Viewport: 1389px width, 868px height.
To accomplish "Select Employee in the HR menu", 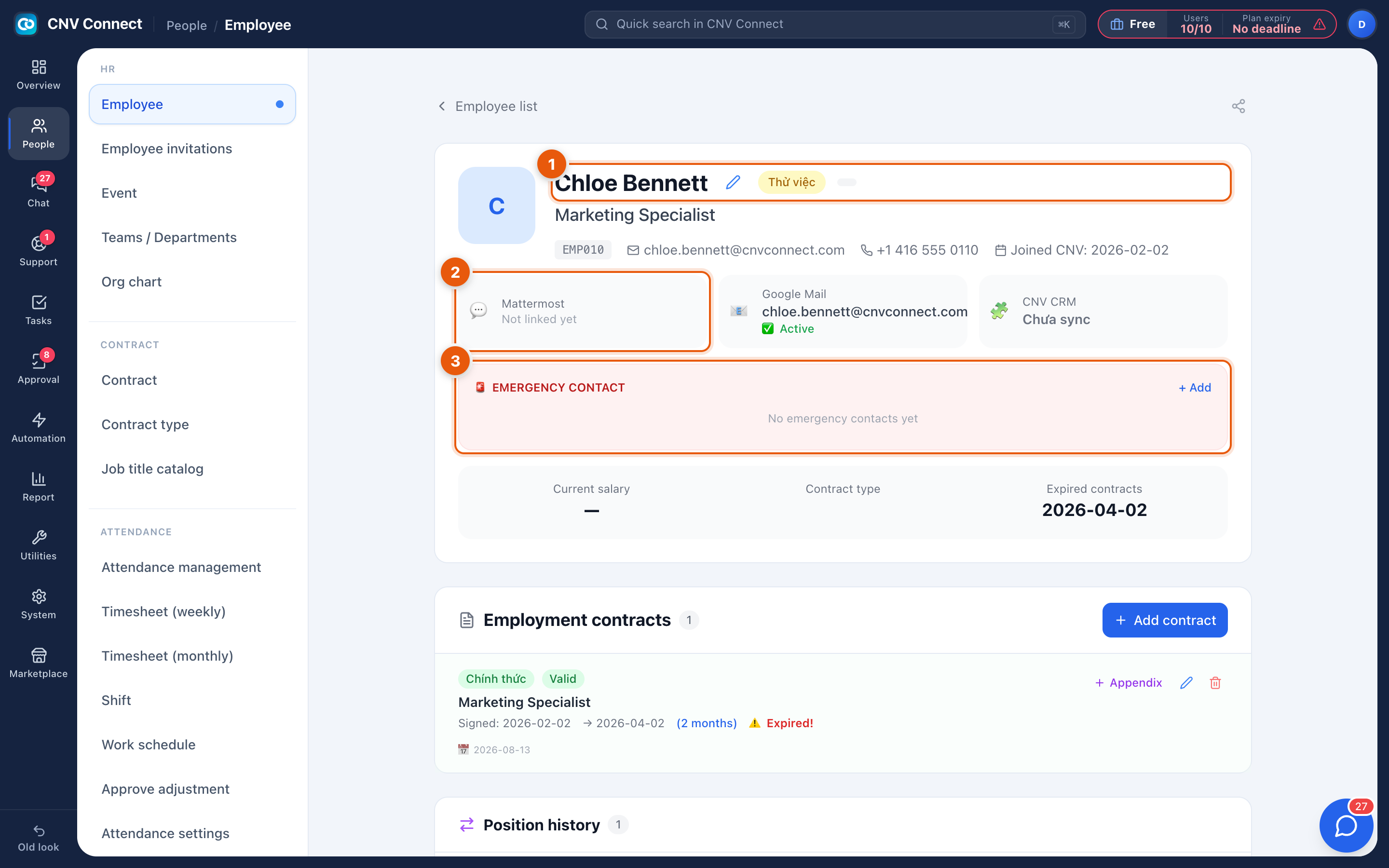I will [192, 104].
